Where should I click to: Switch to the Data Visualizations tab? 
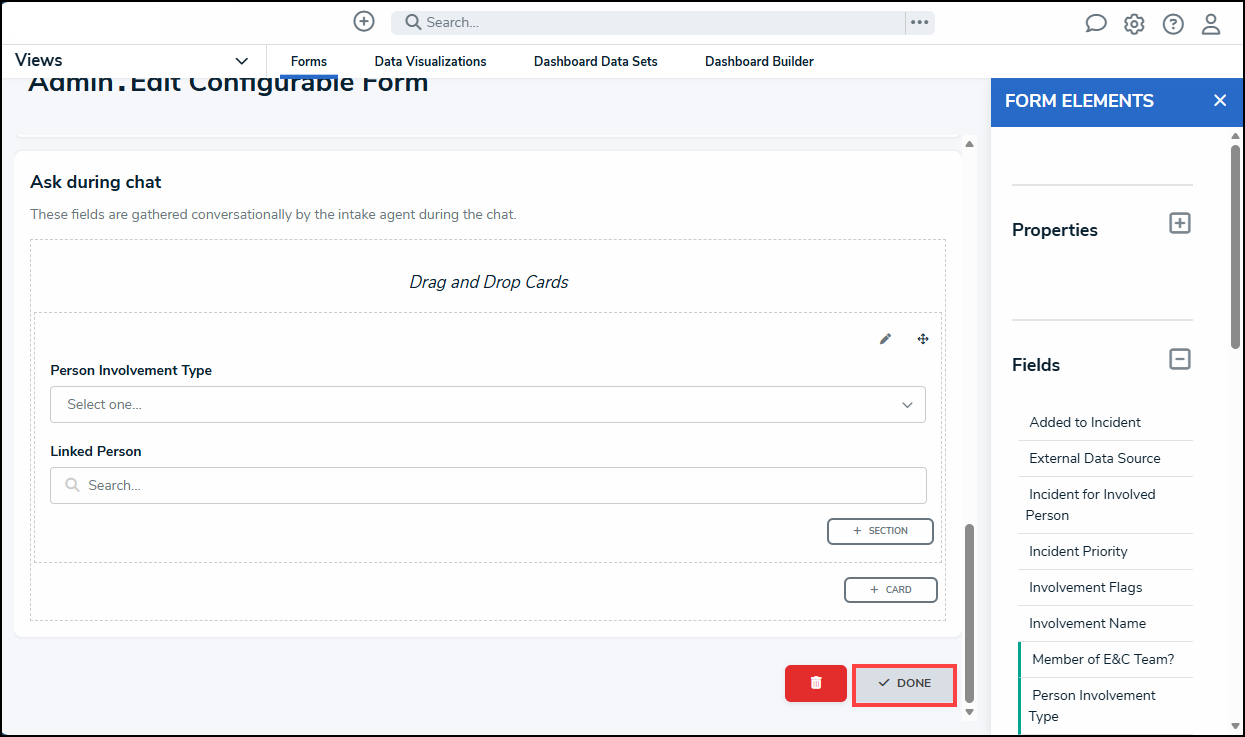pos(431,62)
